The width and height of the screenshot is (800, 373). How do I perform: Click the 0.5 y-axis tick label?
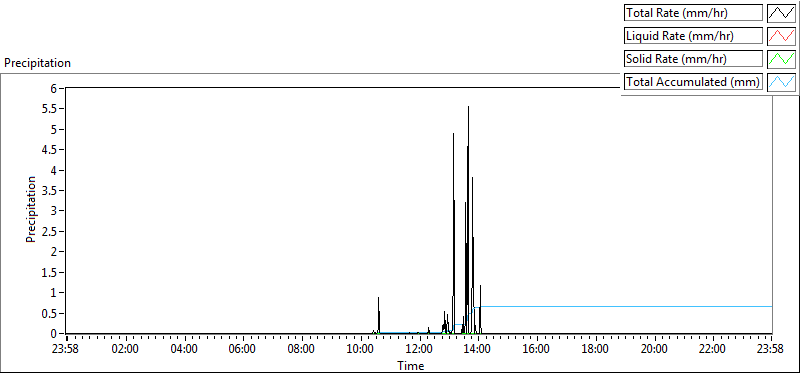[48, 313]
